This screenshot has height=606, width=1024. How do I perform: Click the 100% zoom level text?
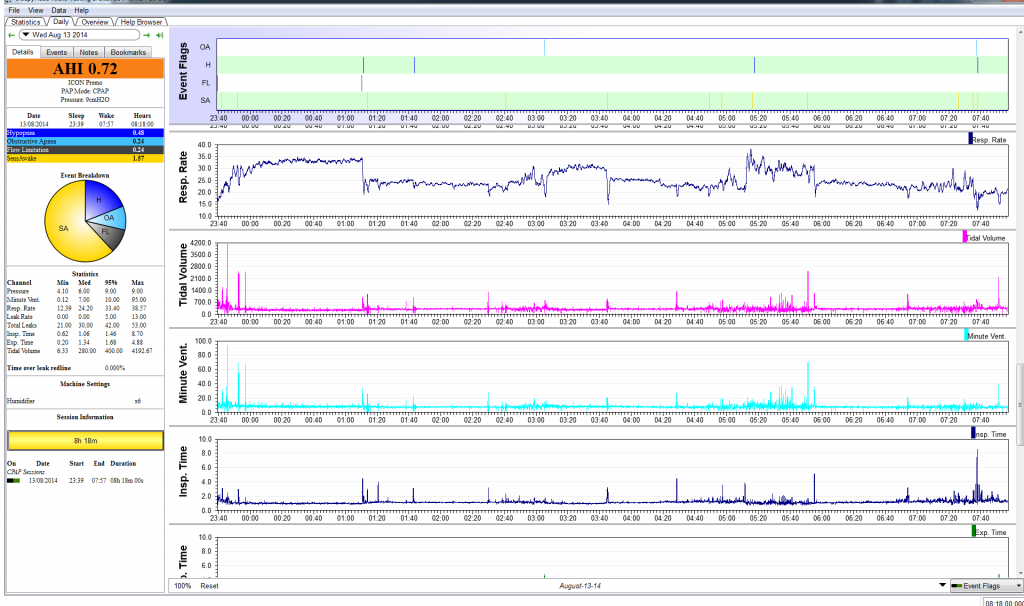tap(183, 586)
